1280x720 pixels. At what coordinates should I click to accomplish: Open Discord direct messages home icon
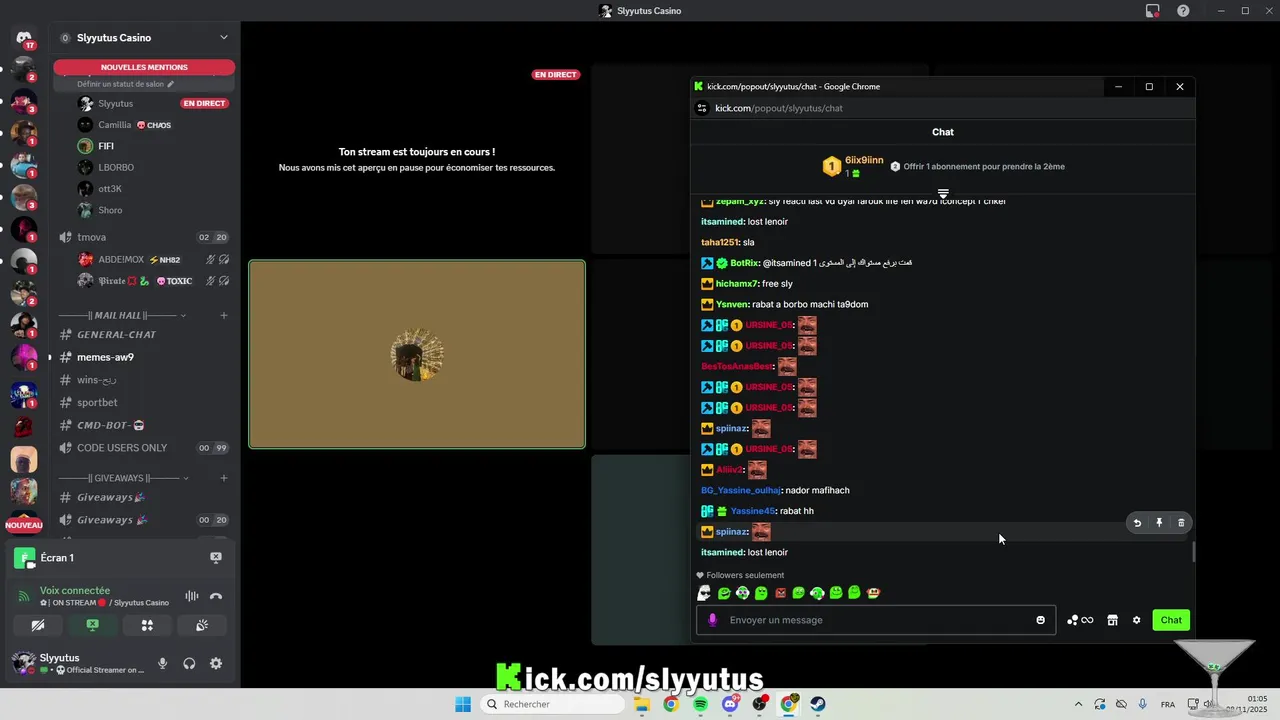[x=24, y=39]
